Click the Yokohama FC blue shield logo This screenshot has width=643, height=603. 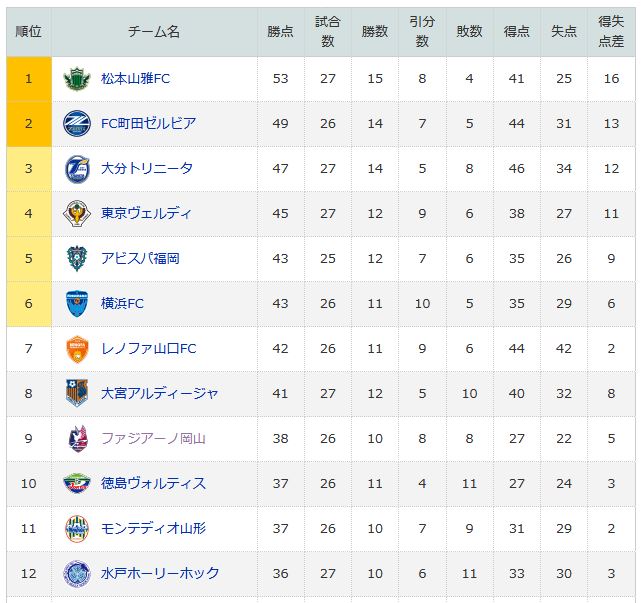(x=77, y=304)
